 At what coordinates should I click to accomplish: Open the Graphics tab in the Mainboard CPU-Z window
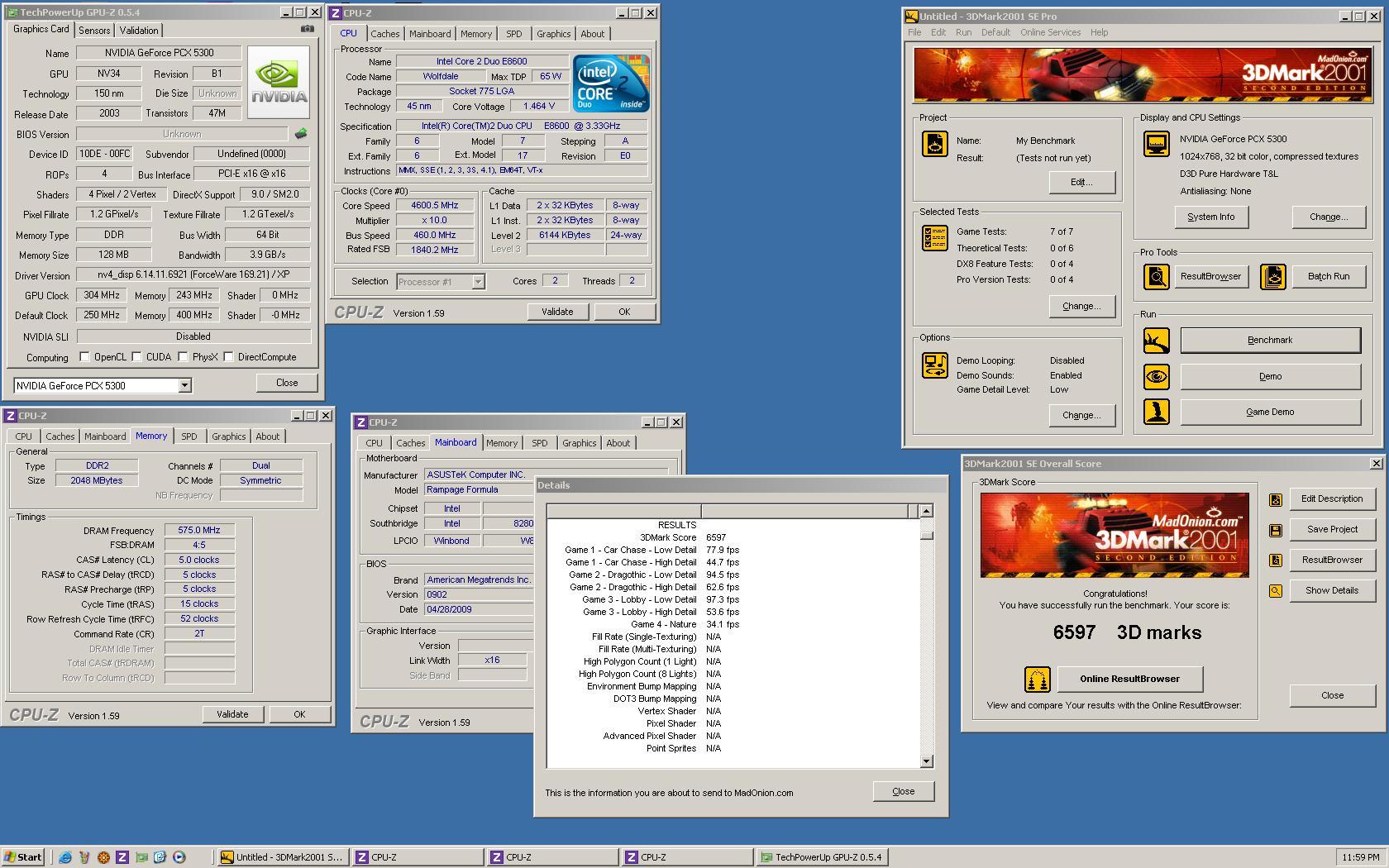pyautogui.click(x=579, y=443)
